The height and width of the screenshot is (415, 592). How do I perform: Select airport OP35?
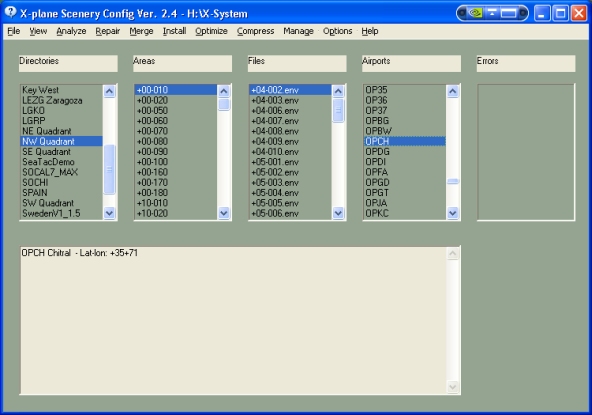point(405,90)
